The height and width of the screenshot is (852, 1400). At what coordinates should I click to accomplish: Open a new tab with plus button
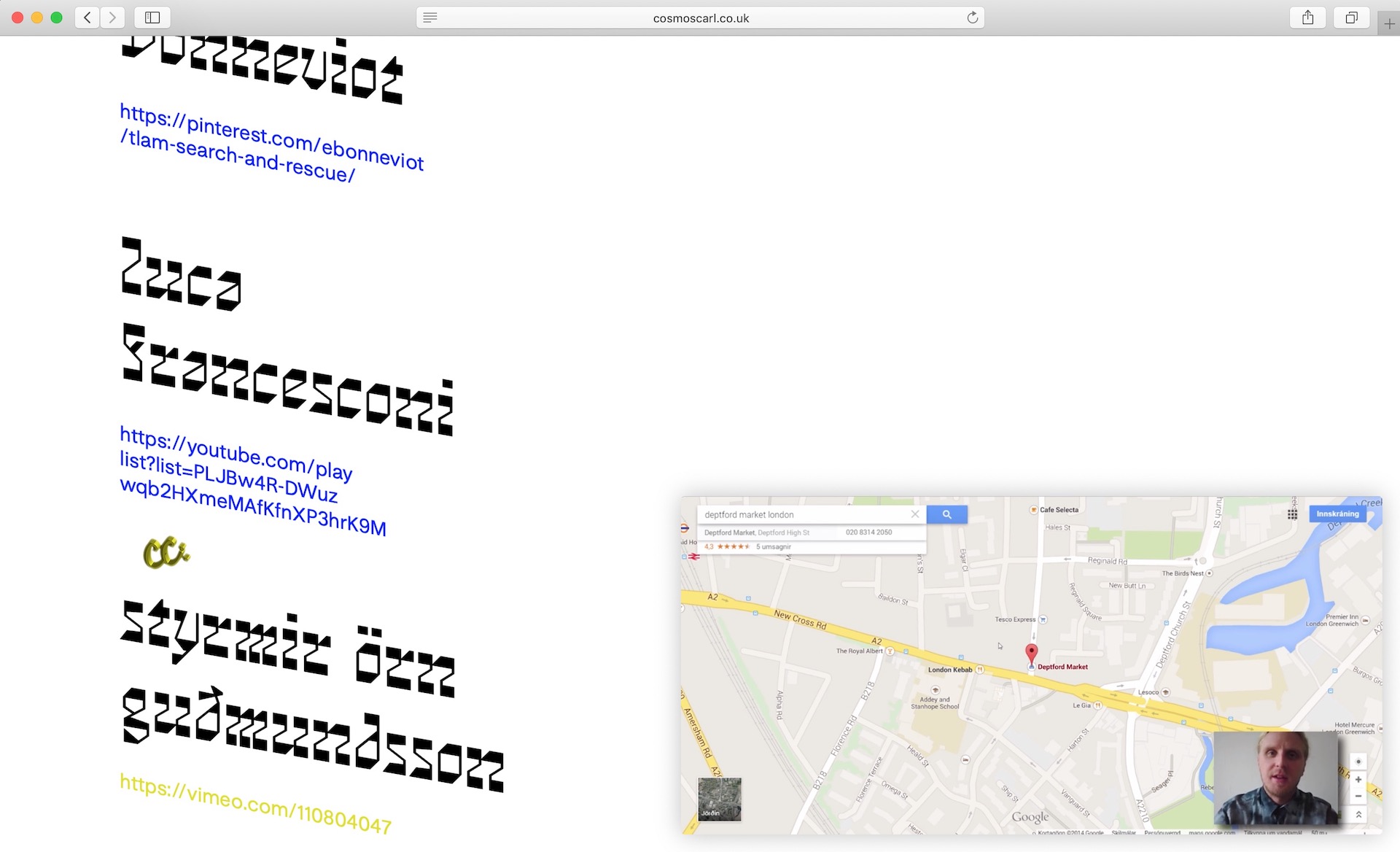pos(1389,24)
